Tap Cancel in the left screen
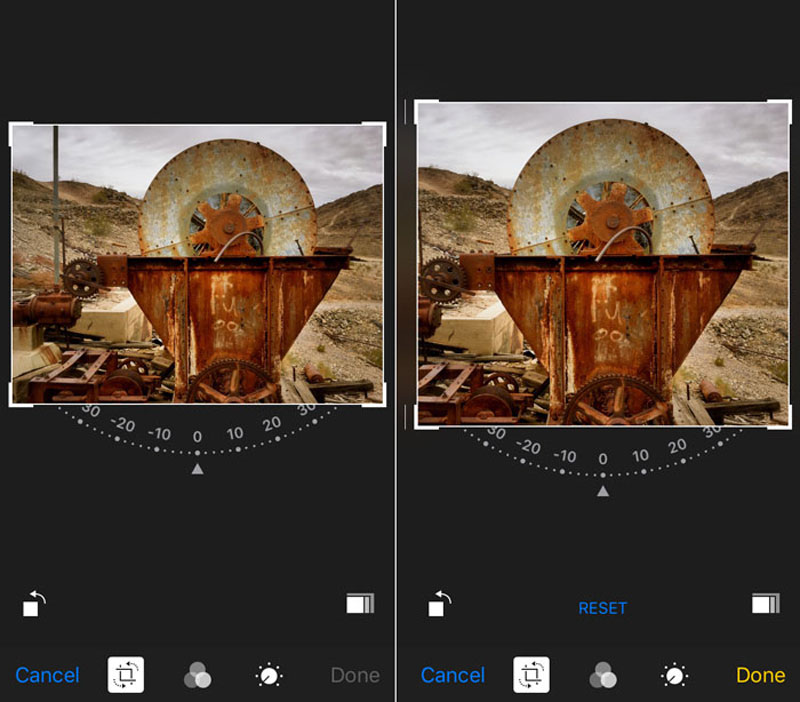The width and height of the screenshot is (800, 702). [x=47, y=675]
